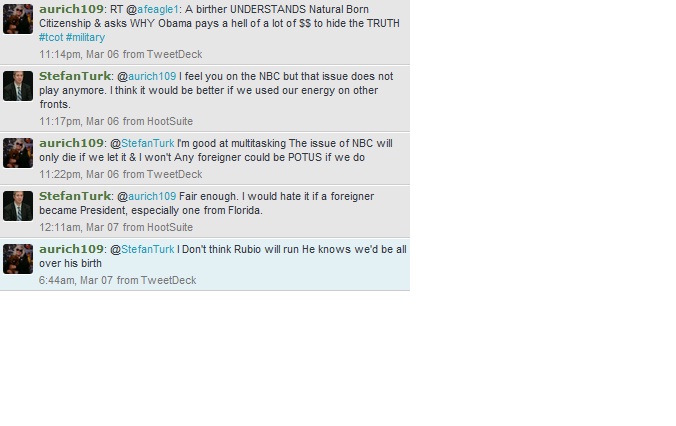Click HootSuite source on the 12:11am tweet

click(170, 227)
